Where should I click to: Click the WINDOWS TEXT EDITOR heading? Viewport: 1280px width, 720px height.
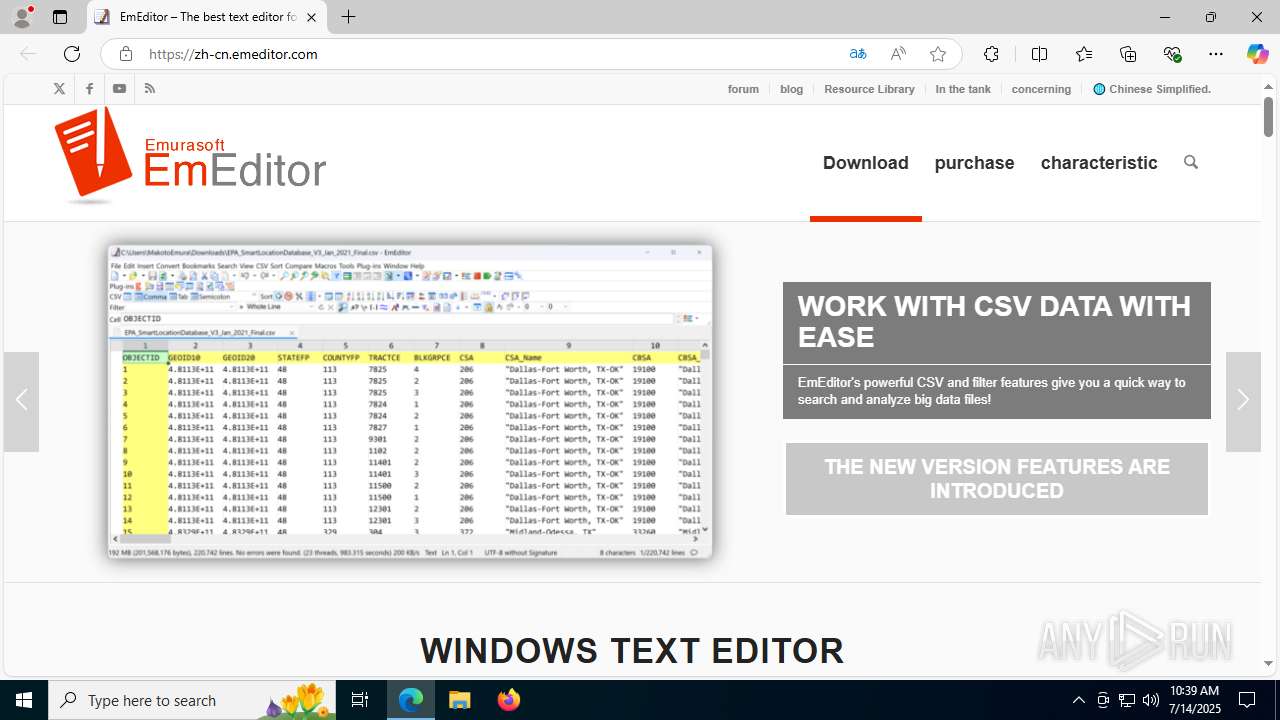[632, 651]
